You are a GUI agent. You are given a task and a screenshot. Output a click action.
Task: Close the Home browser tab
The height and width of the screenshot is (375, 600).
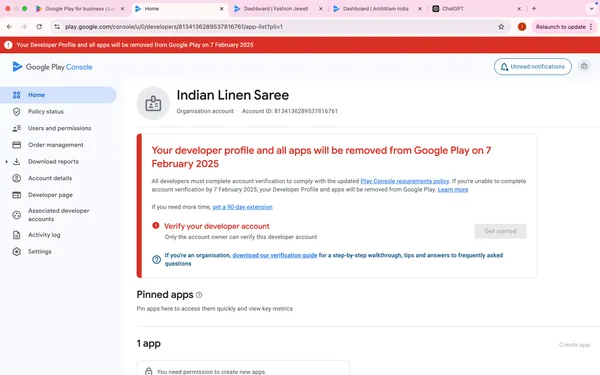[222, 8]
